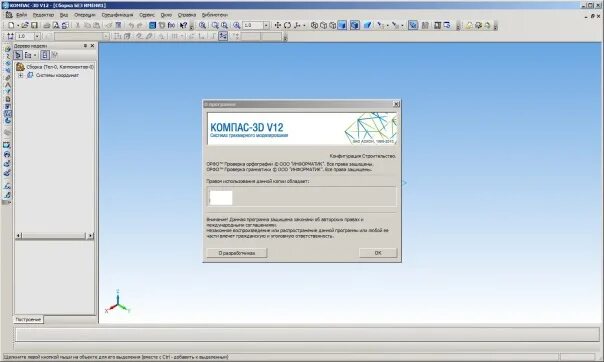The width and height of the screenshot is (604, 362).
Task: Switch to Thin hidden lines display mode
Action: click(x=333, y=25)
